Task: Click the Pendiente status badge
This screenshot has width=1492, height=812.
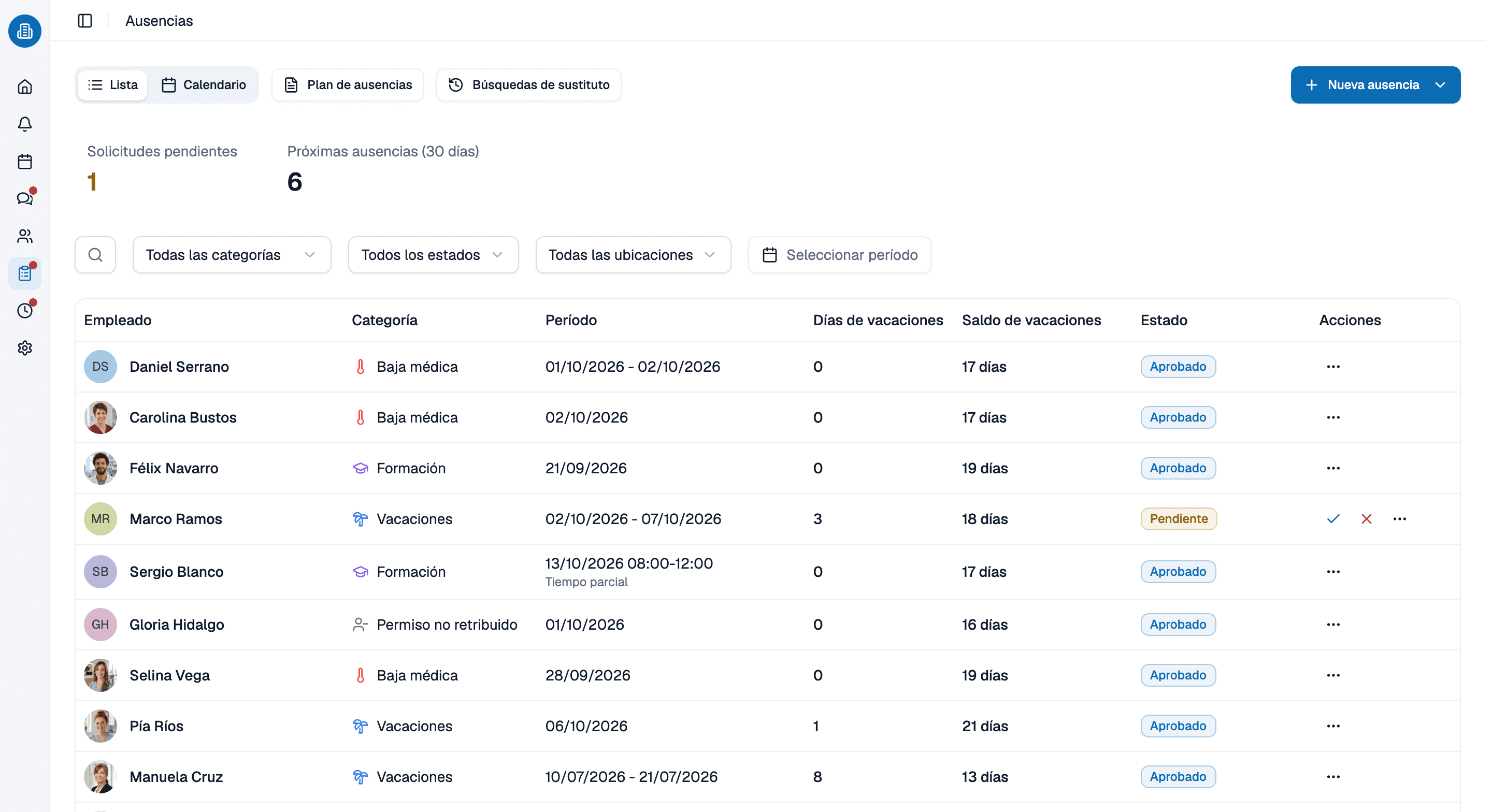Action: coord(1179,519)
